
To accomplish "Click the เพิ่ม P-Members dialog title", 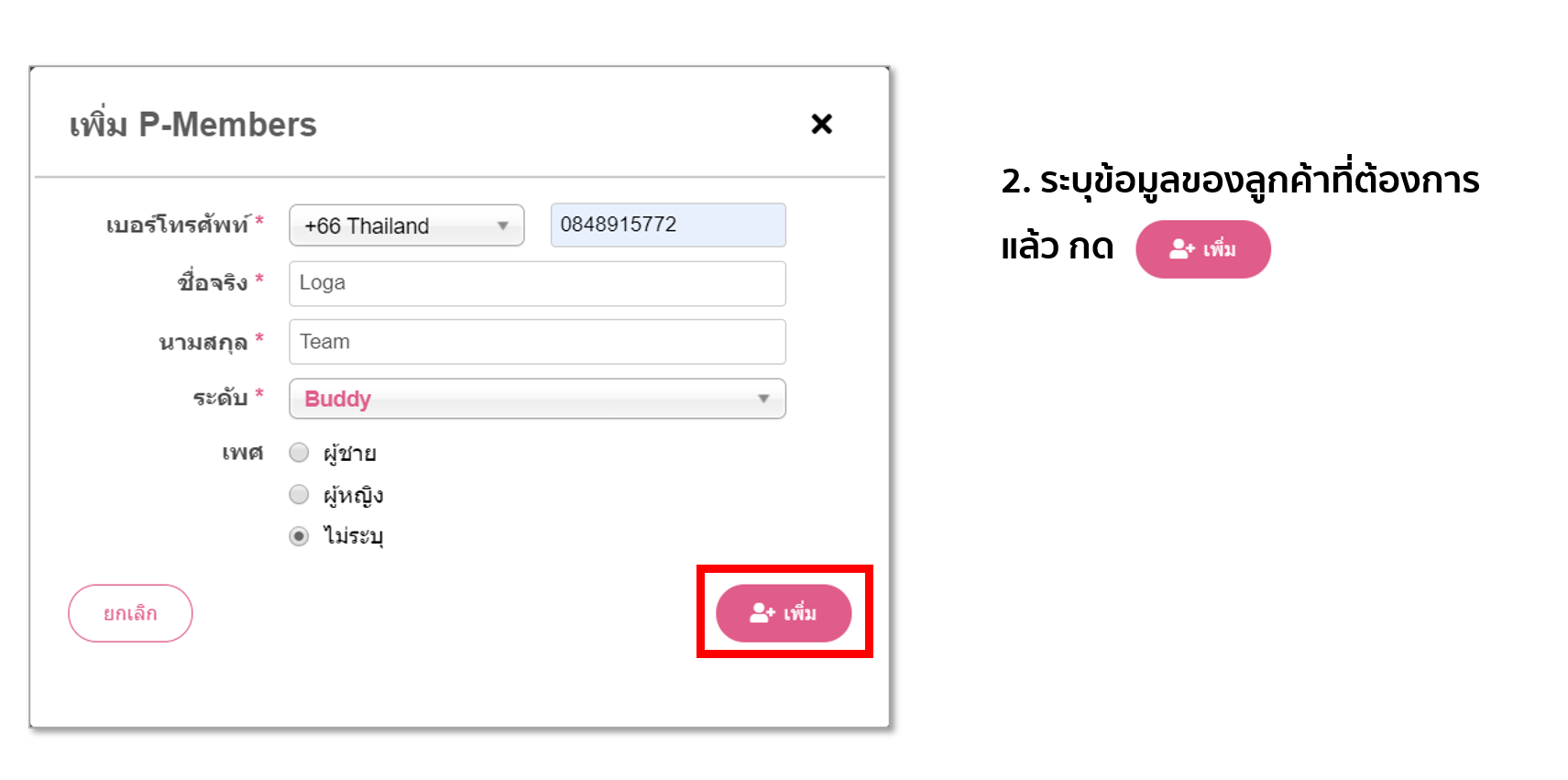I will (193, 124).
